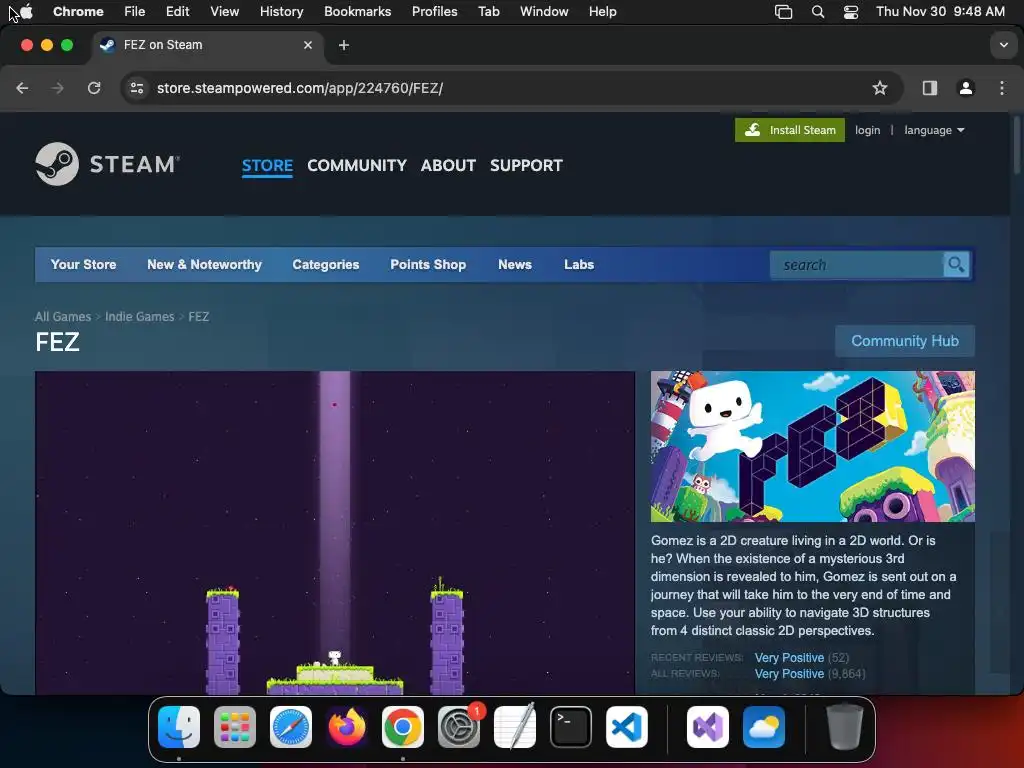Reload the page with the refresh icon
Viewport: 1024px width, 768px height.
pyautogui.click(x=94, y=88)
